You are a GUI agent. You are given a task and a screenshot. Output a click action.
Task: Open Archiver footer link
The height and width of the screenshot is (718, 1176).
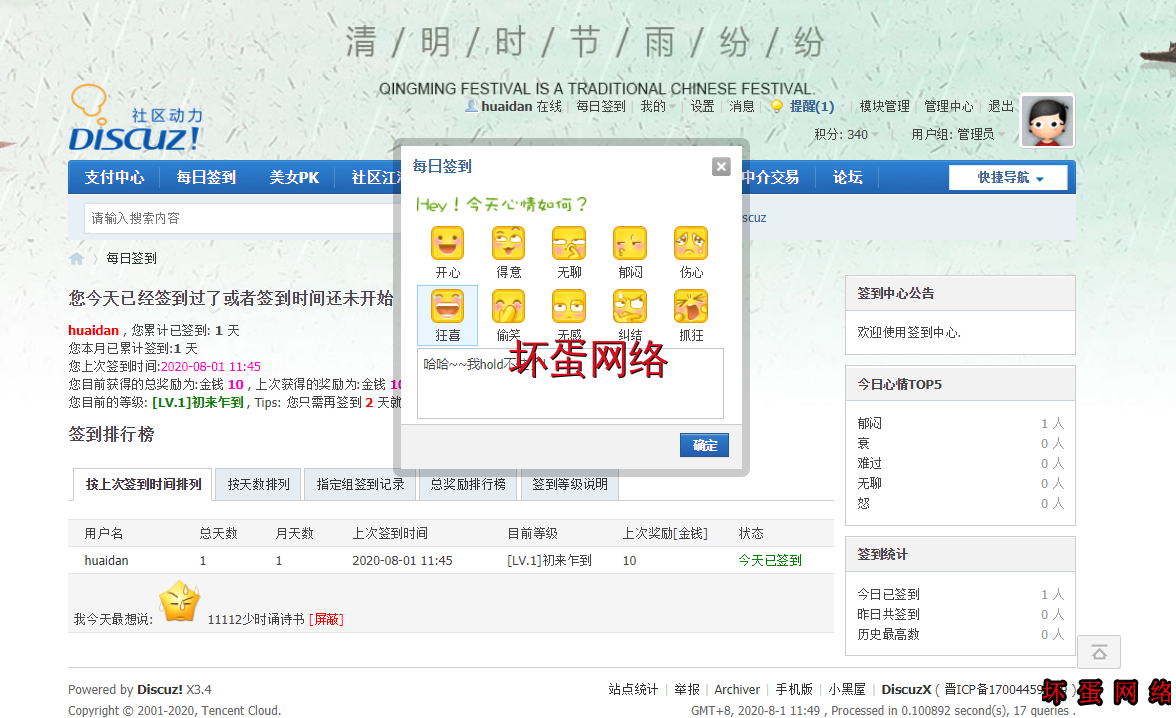pyautogui.click(x=736, y=689)
